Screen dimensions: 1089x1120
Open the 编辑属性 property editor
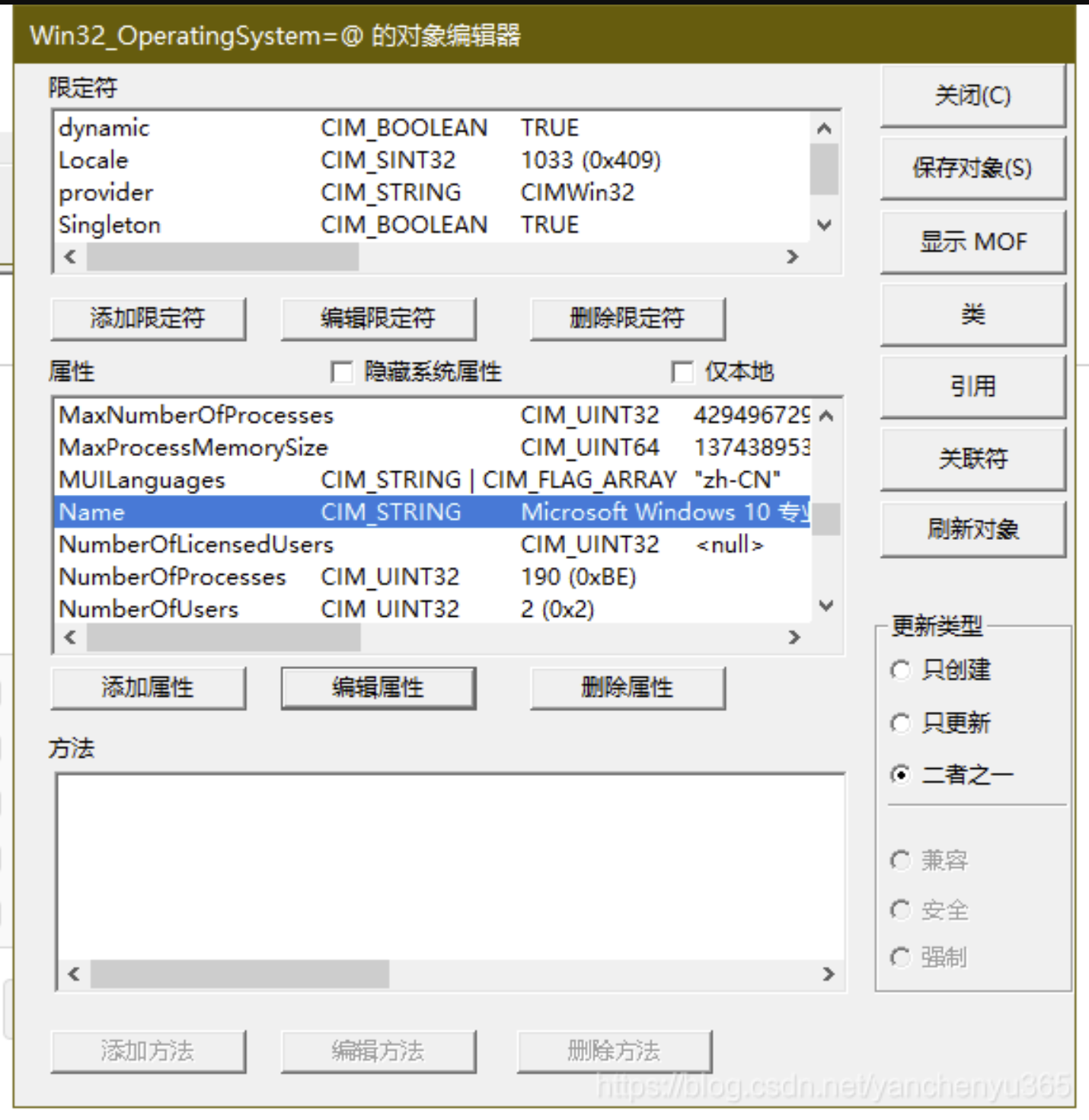coord(378,687)
